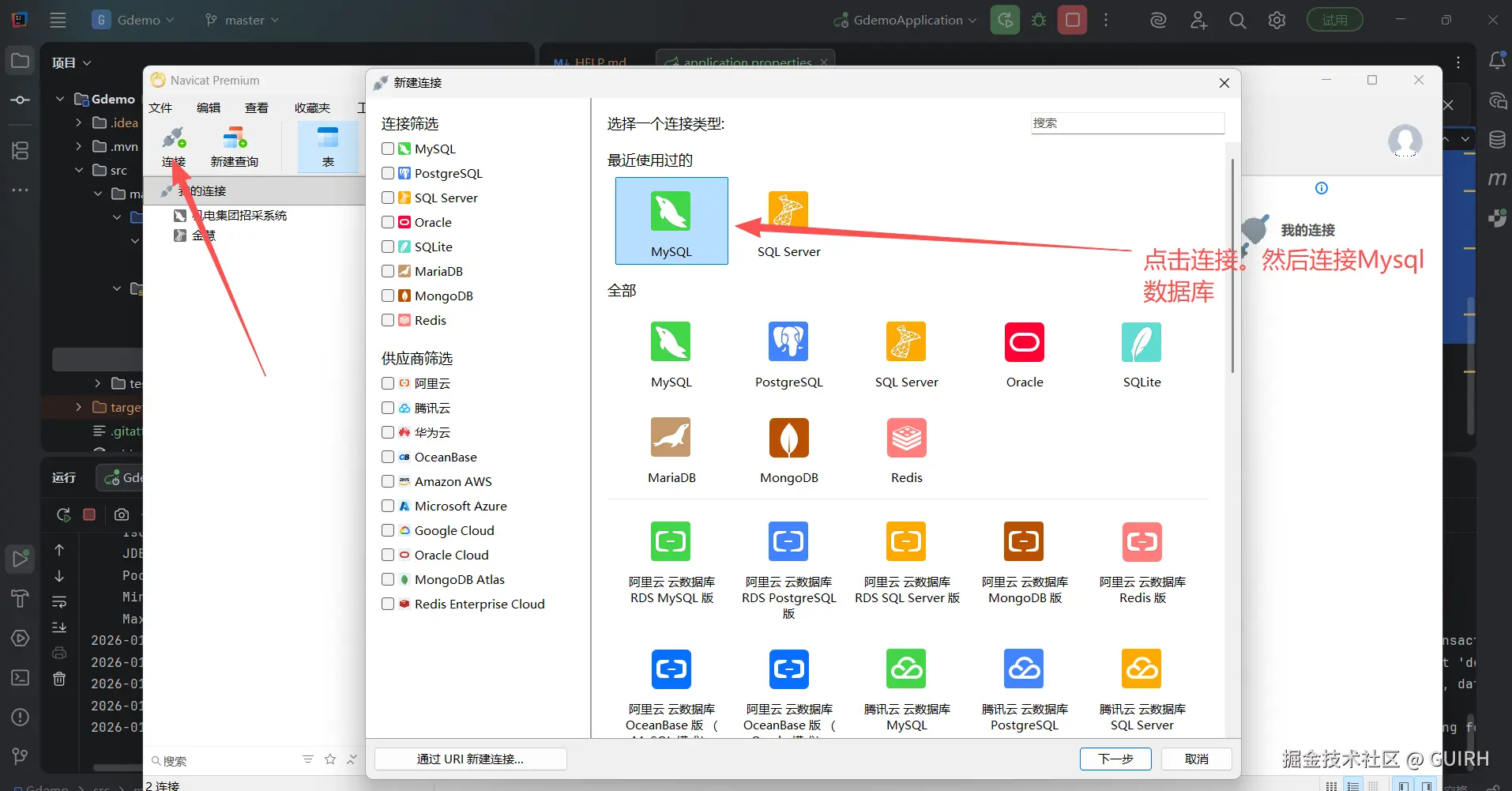Close the 新建连接 dialog

(x=1224, y=83)
